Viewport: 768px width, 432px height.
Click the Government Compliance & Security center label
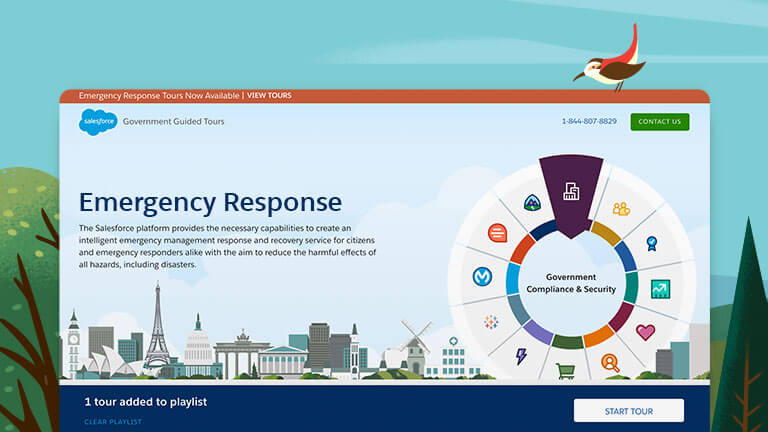tap(571, 283)
